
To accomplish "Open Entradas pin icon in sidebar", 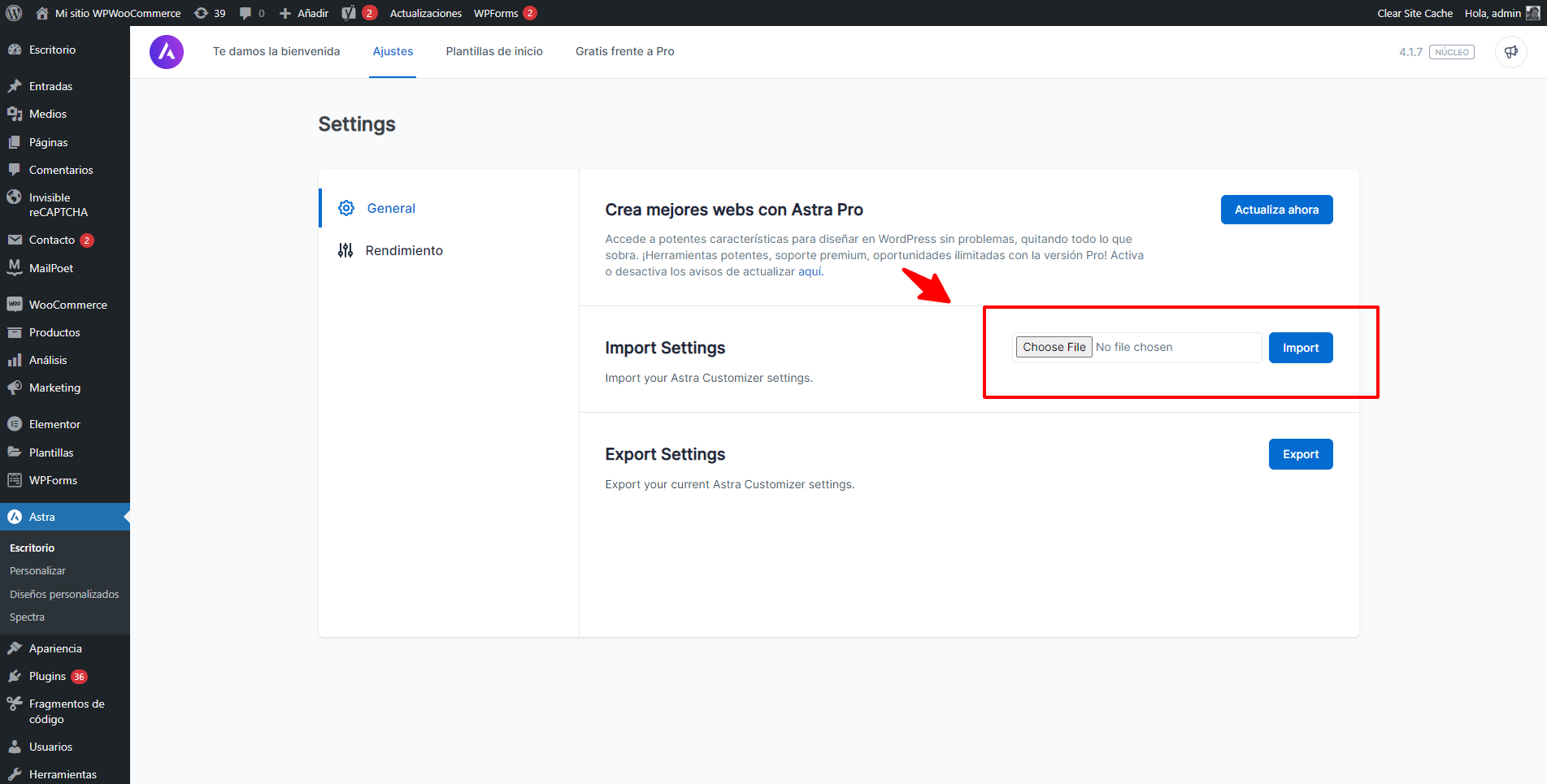I will click(15, 86).
